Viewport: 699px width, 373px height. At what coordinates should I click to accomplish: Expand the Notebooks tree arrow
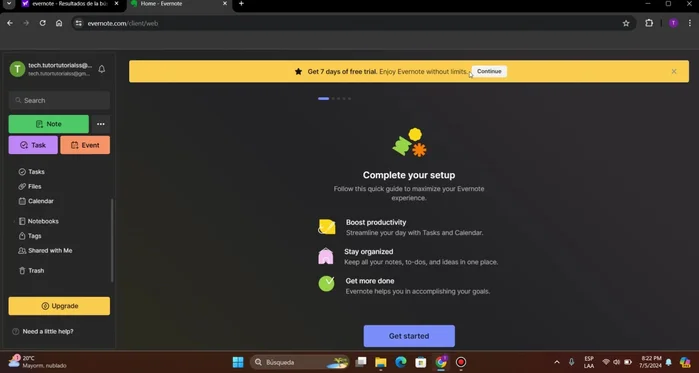(x=14, y=221)
